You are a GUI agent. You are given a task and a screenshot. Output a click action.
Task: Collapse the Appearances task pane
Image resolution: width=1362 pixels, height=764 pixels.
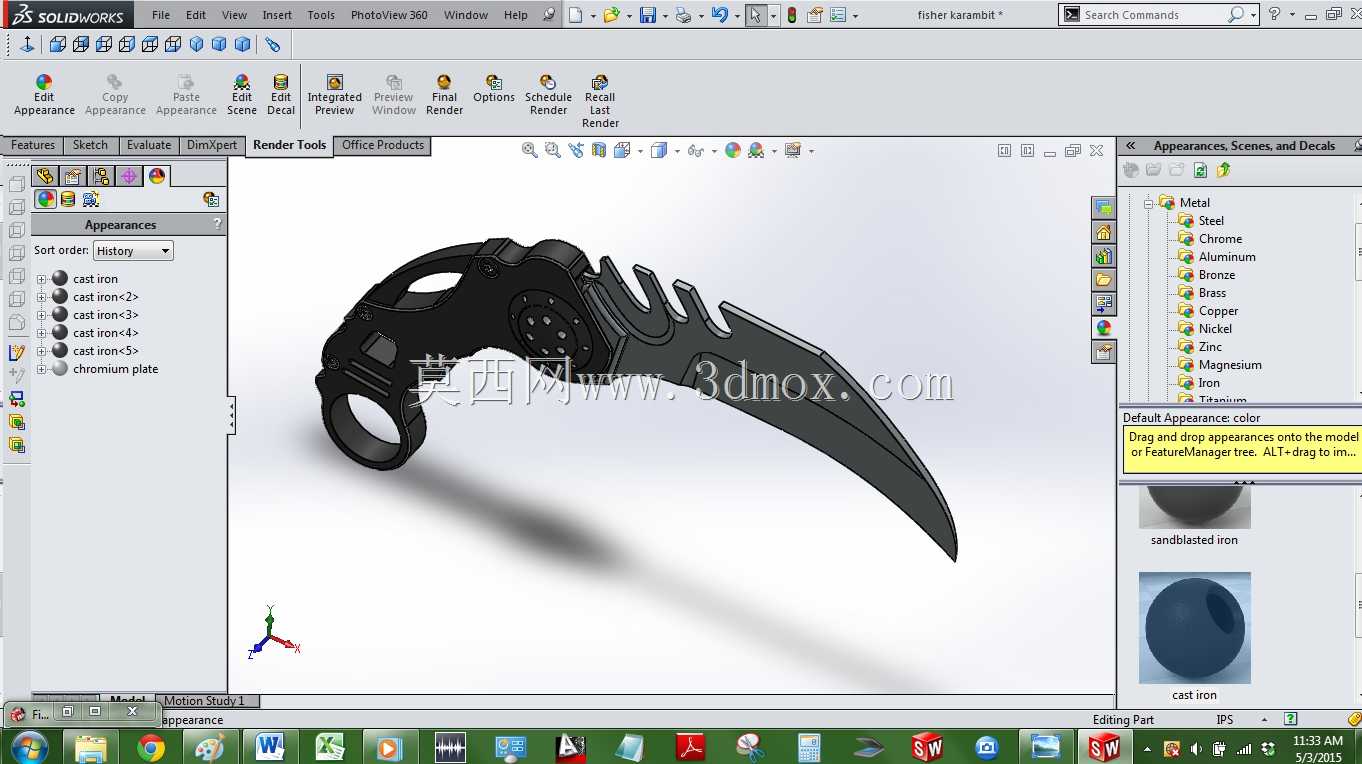[1131, 146]
